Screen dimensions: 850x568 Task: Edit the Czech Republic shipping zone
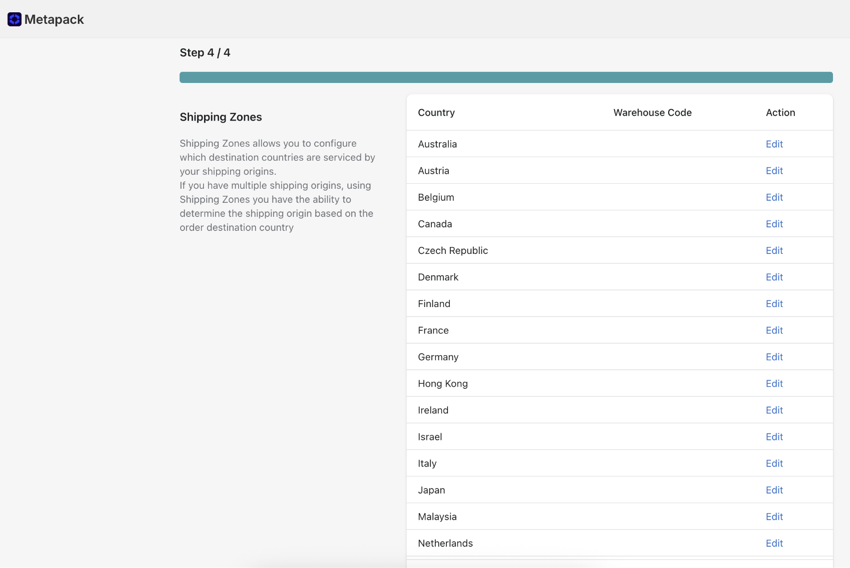774,250
